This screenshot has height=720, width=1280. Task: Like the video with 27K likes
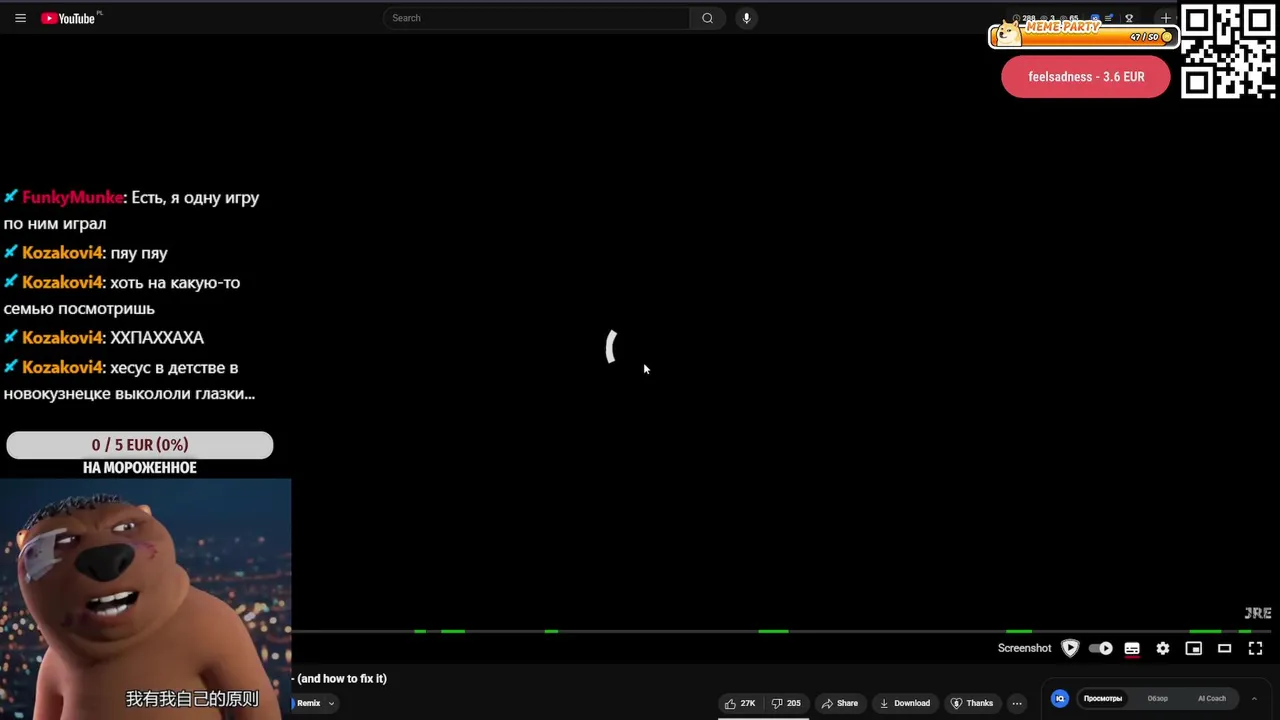click(x=740, y=703)
